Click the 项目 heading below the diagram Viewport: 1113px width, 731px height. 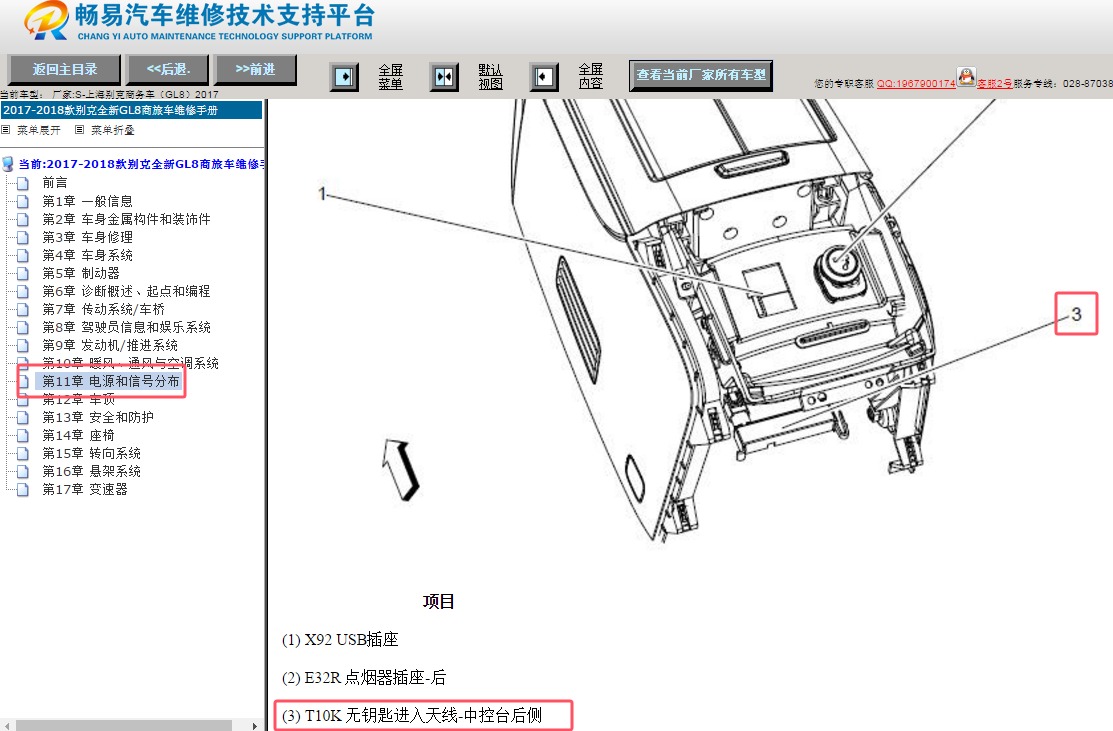click(438, 602)
